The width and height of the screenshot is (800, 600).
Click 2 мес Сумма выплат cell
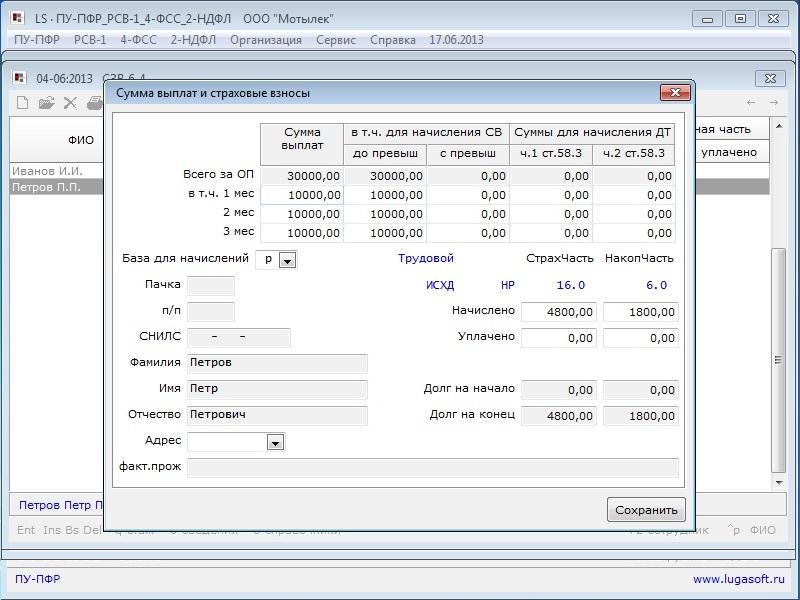coord(302,214)
